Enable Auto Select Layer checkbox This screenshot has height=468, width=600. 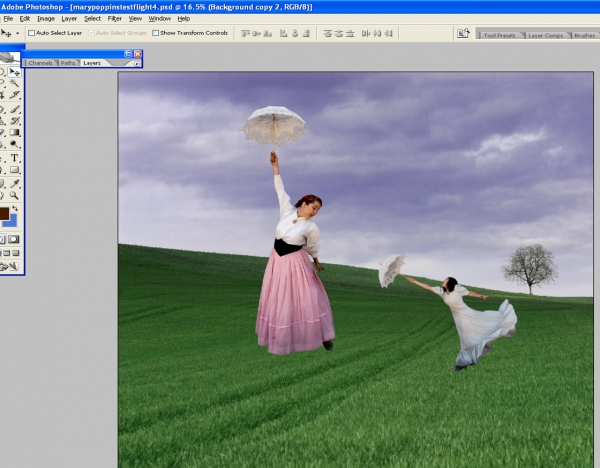[x=32, y=33]
